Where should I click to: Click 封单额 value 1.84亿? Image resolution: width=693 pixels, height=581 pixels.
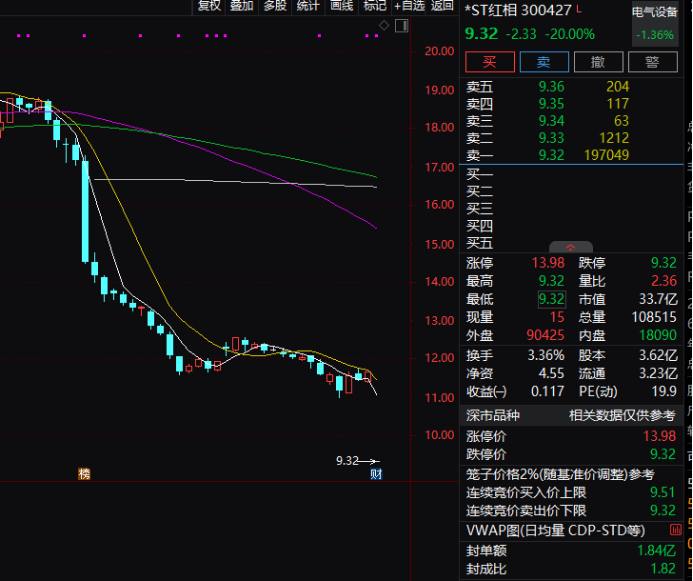[x=657, y=551]
